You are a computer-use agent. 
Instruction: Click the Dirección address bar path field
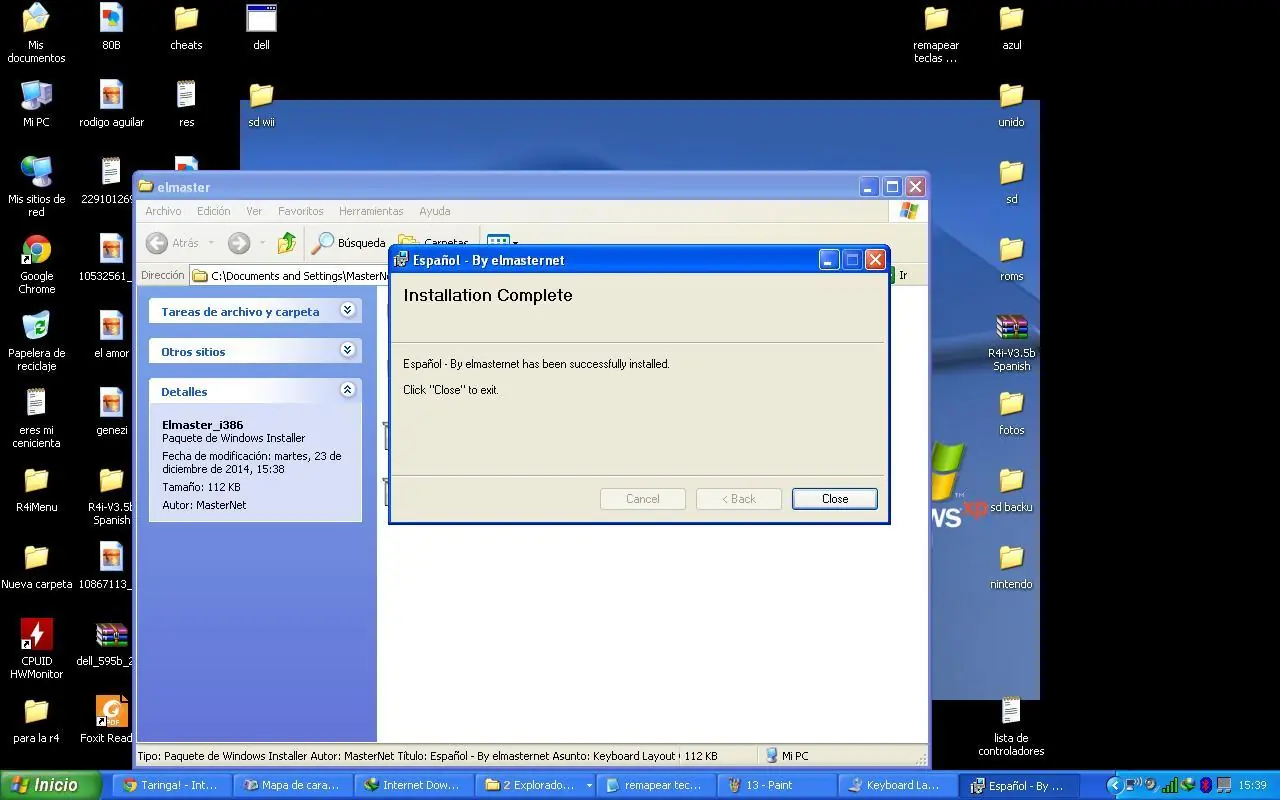pyautogui.click(x=290, y=275)
